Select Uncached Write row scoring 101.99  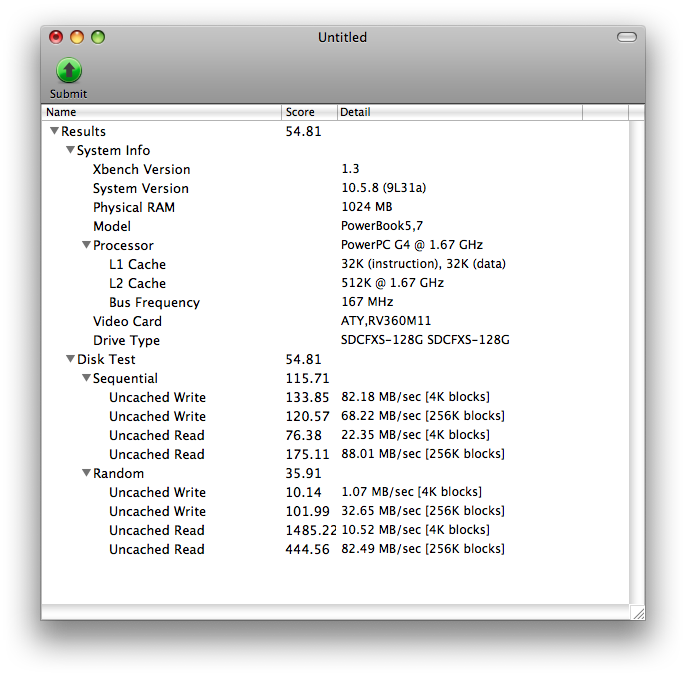point(336,511)
